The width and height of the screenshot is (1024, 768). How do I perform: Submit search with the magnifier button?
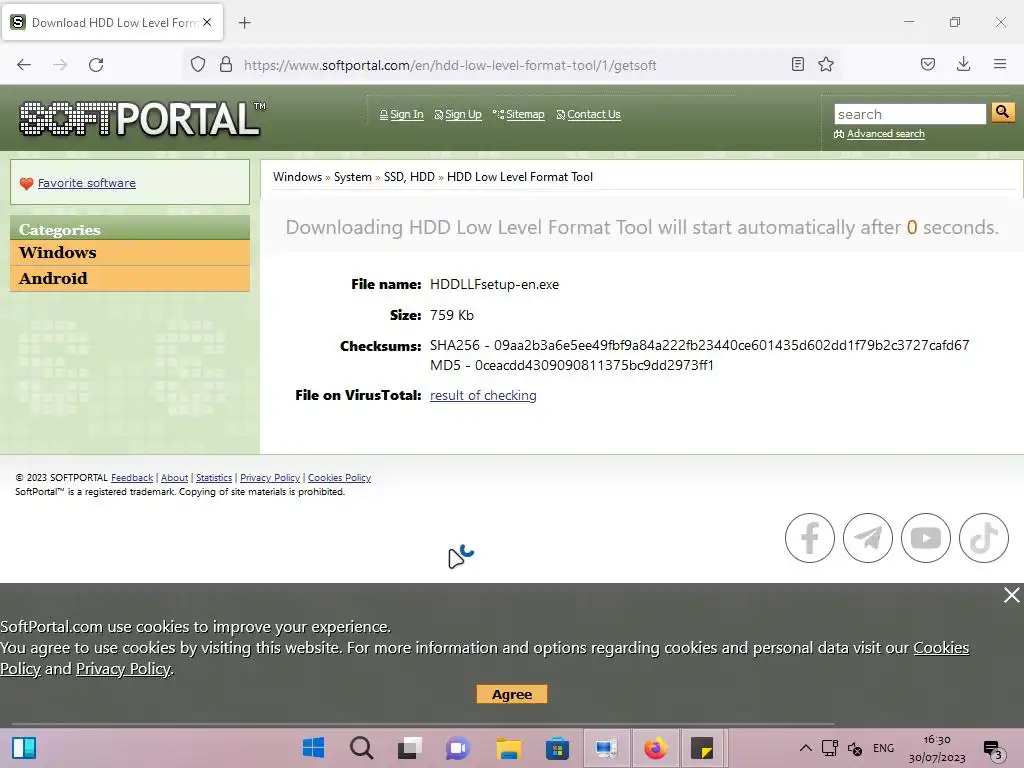(1002, 113)
